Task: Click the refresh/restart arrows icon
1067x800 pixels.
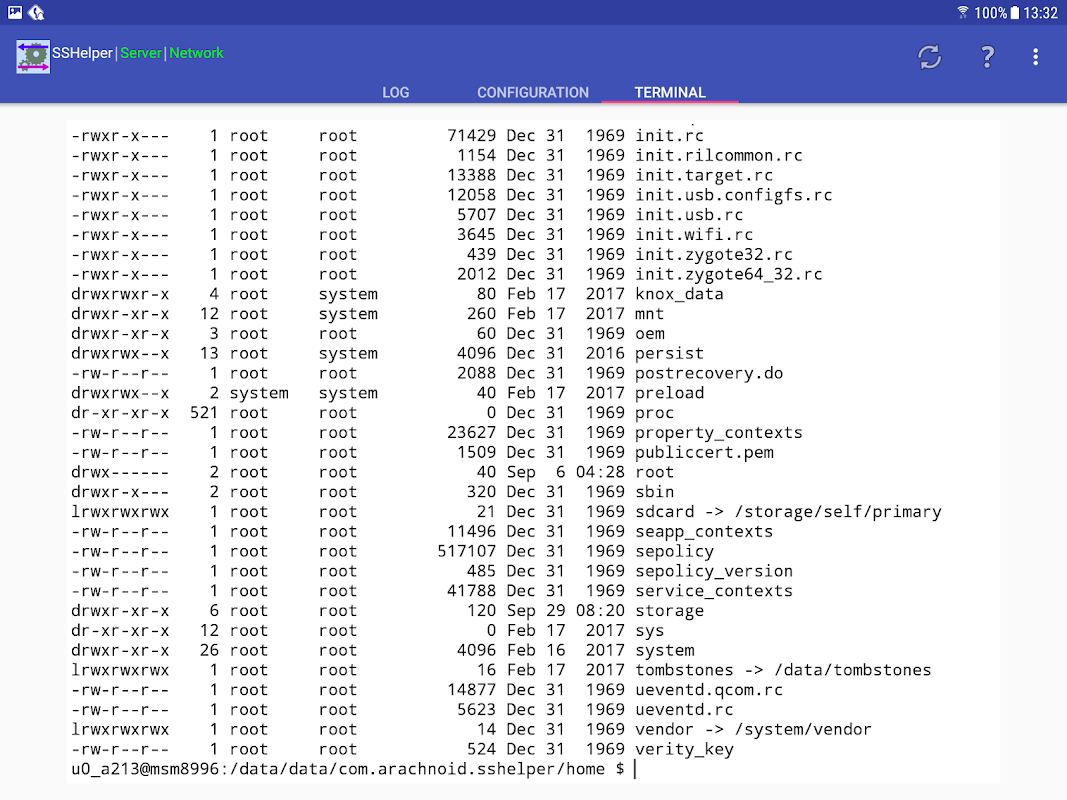Action: (x=930, y=57)
